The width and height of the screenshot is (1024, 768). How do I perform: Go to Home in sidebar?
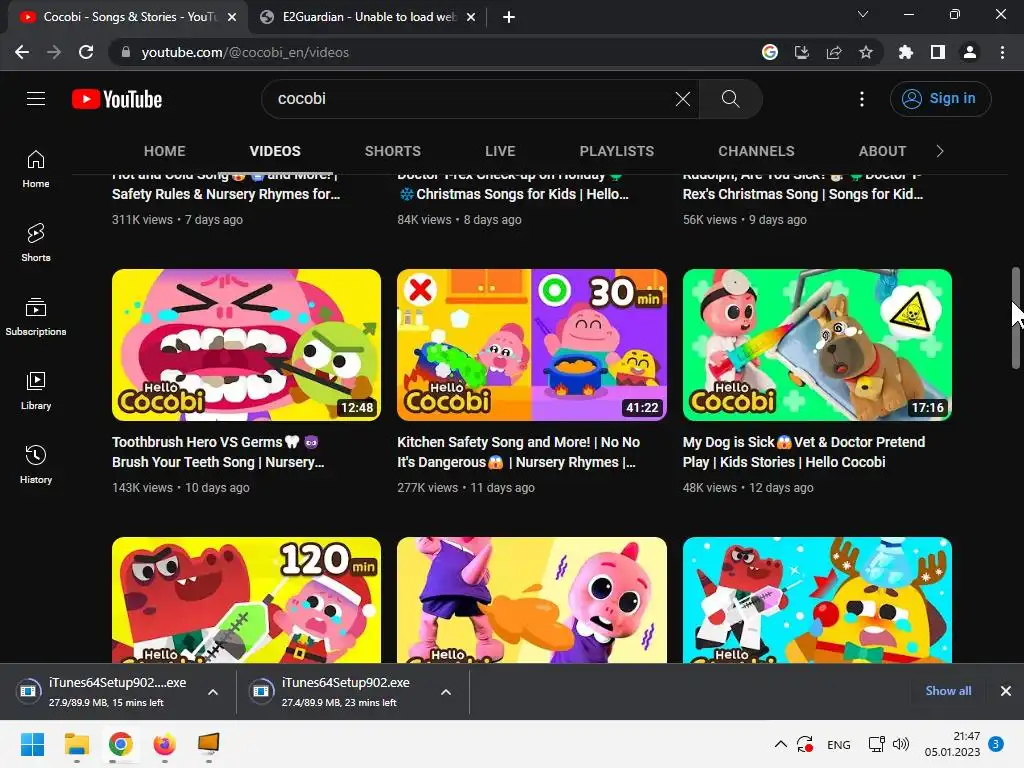pos(36,168)
